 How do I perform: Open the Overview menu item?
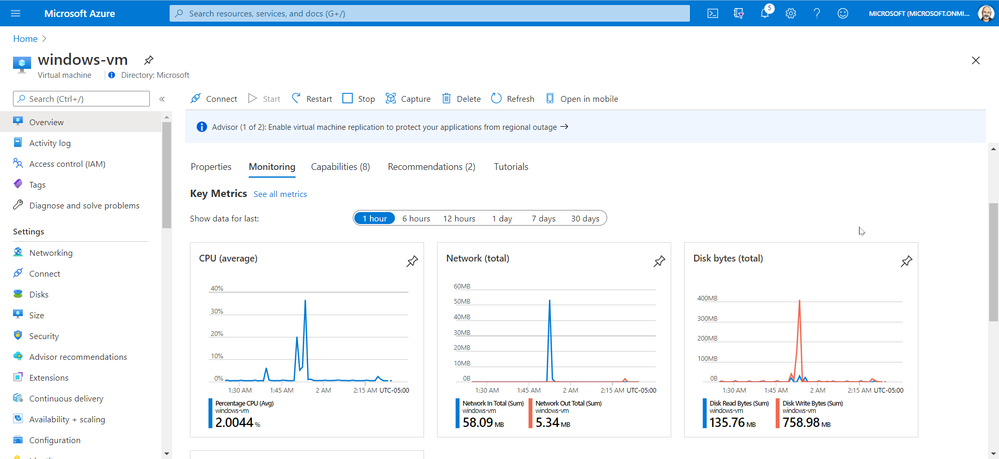(x=81, y=122)
